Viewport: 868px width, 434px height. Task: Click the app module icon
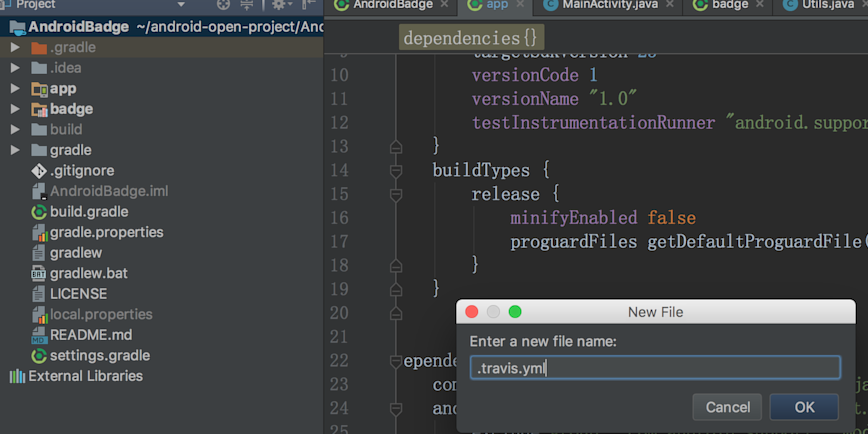tap(39, 89)
